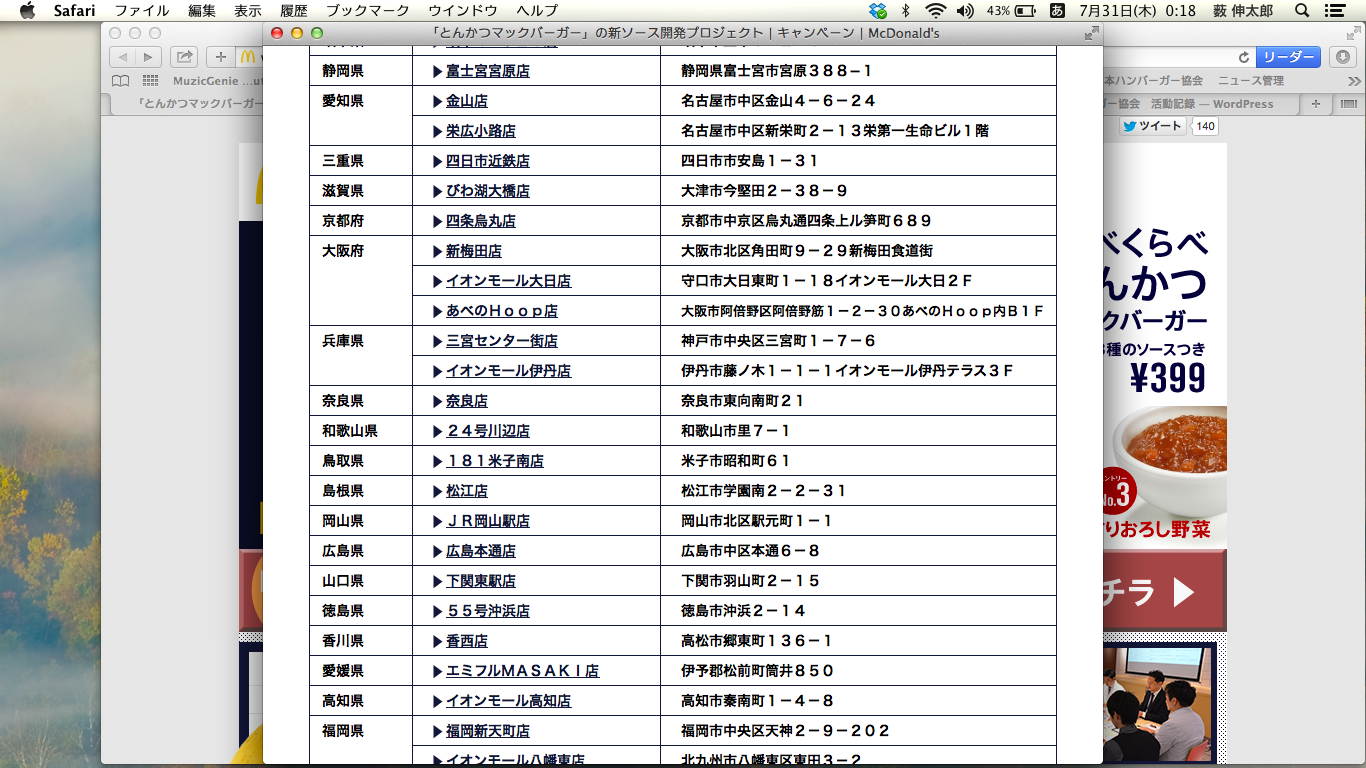Open the イオンモール伊丹店 link
The image size is (1366, 768).
click(509, 371)
